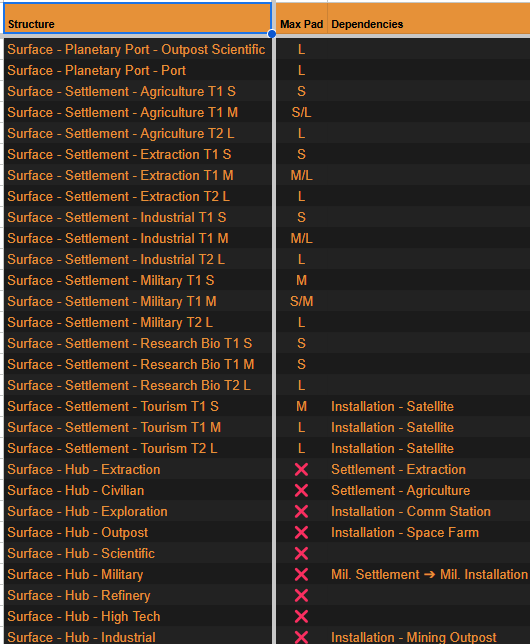Image resolution: width=530 pixels, height=644 pixels.
Task: Click the red X for Hub - Civilian
Action: (301, 490)
